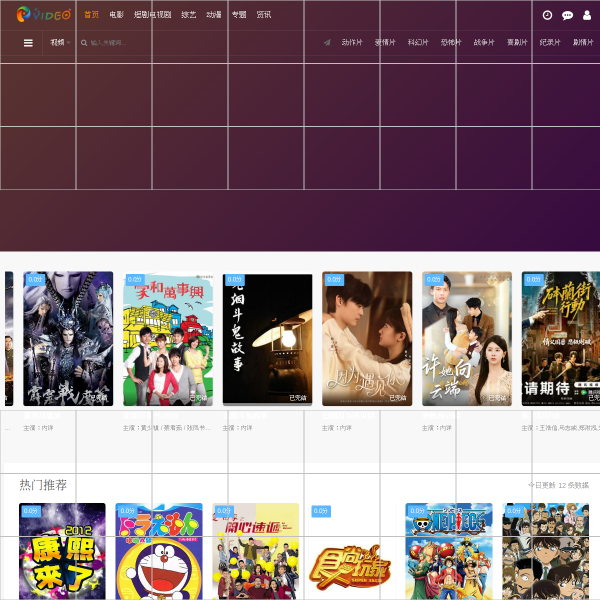
Task: Open the hamburger menu icon
Action: (28, 43)
